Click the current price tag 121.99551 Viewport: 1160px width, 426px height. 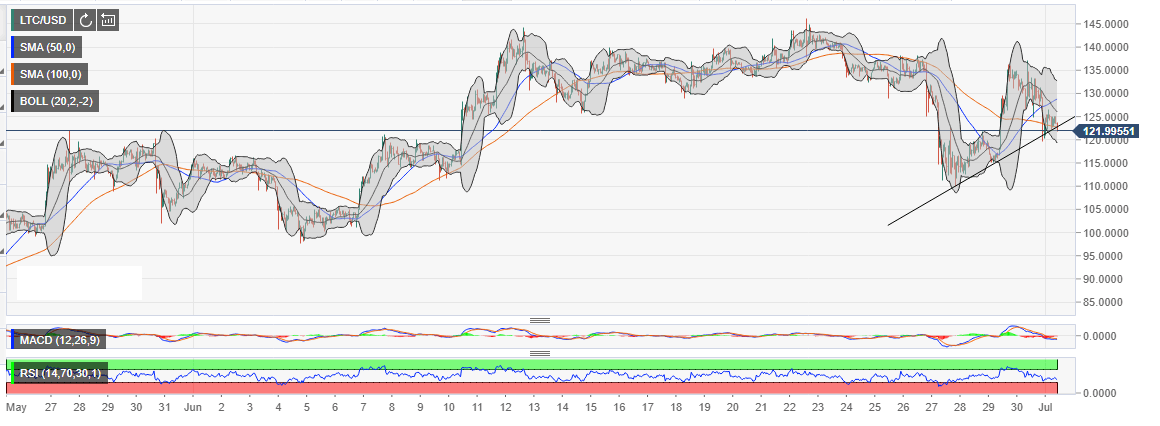[1108, 132]
